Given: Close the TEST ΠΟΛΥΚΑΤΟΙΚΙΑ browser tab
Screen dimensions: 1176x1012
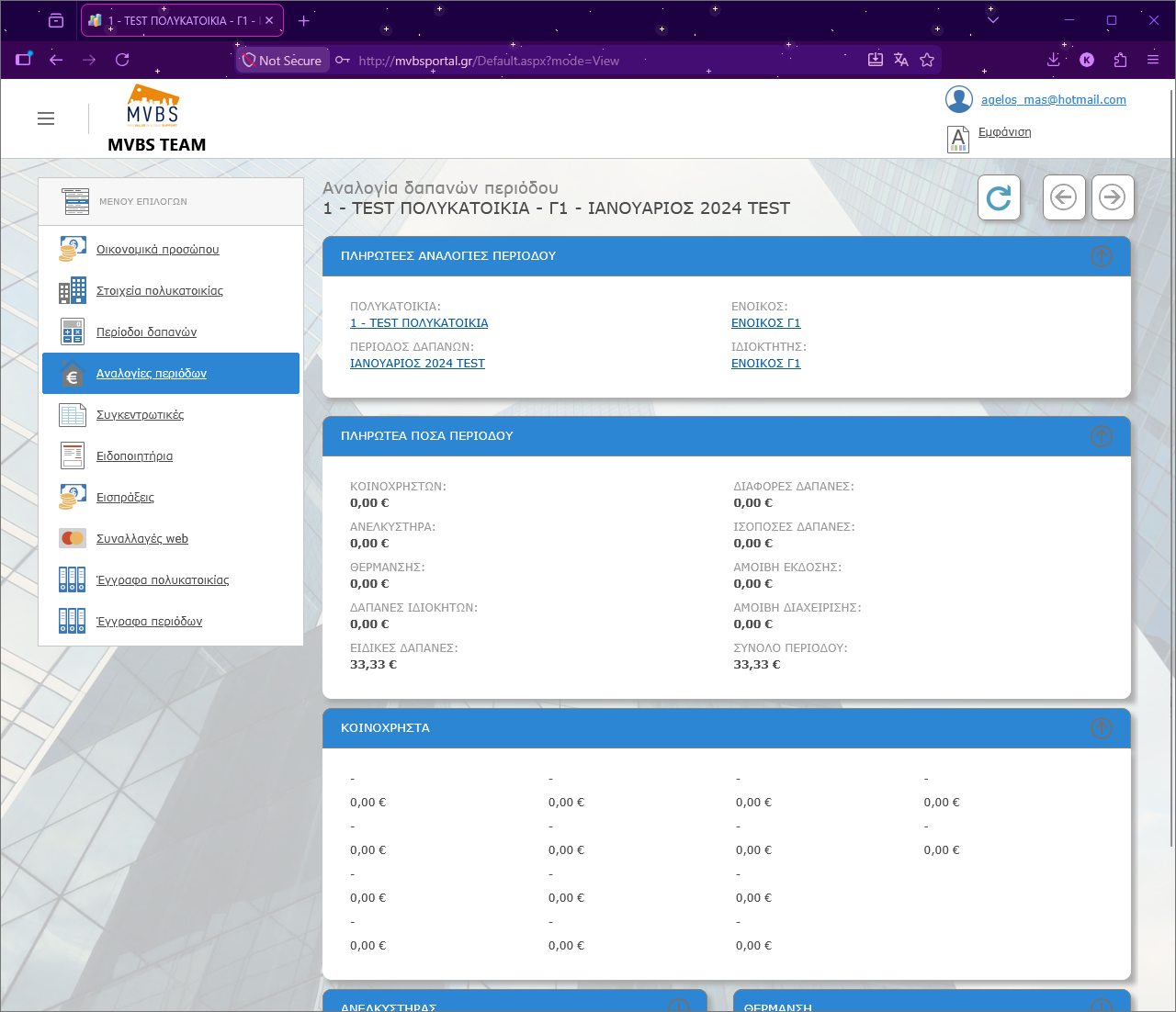Looking at the screenshot, I should tap(269, 20).
